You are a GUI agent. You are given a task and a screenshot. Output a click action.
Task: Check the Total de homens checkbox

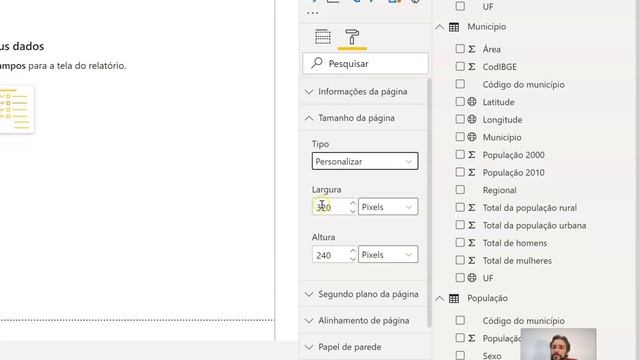pos(460,242)
